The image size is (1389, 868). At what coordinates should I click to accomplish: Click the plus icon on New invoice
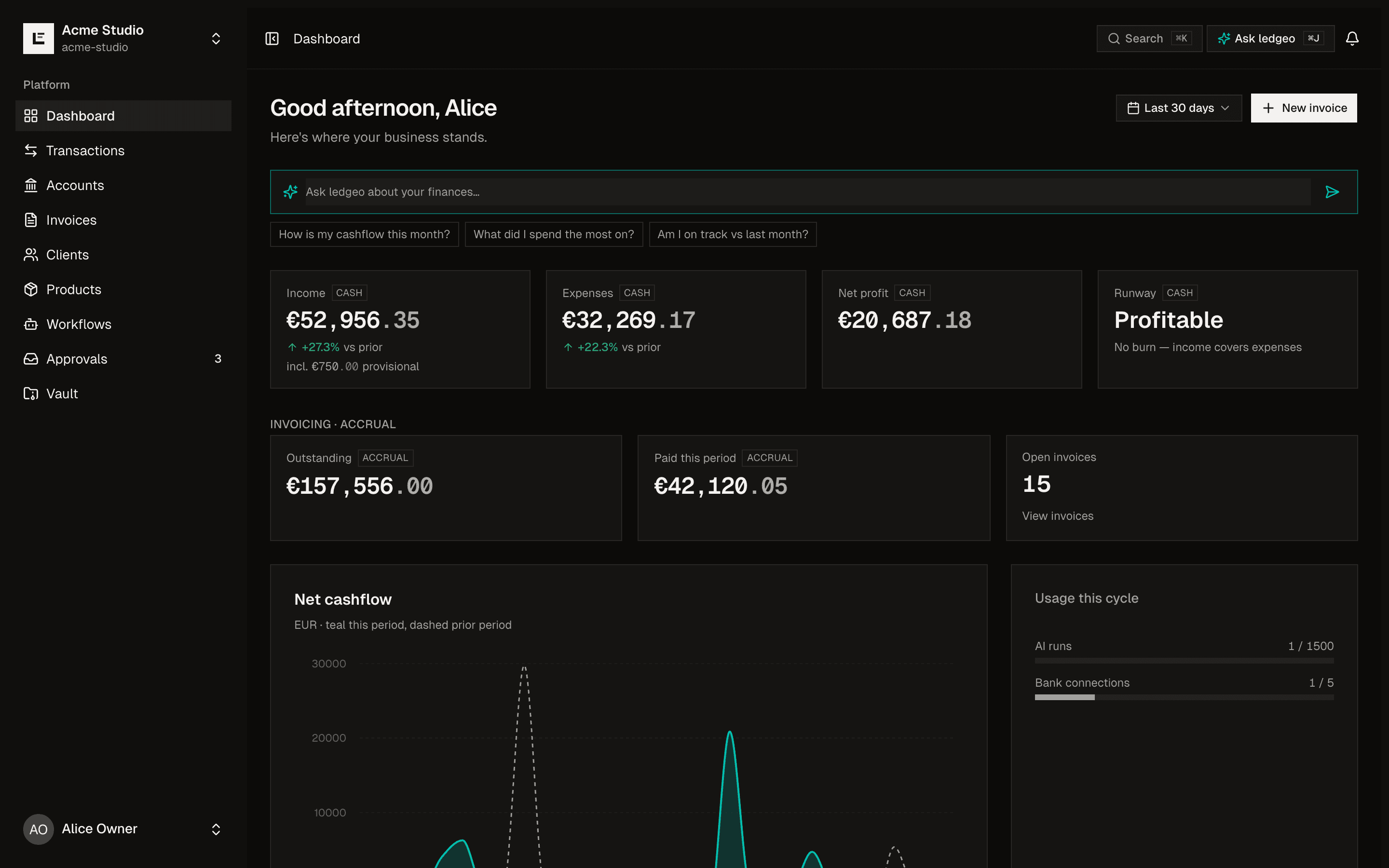pyautogui.click(x=1268, y=108)
